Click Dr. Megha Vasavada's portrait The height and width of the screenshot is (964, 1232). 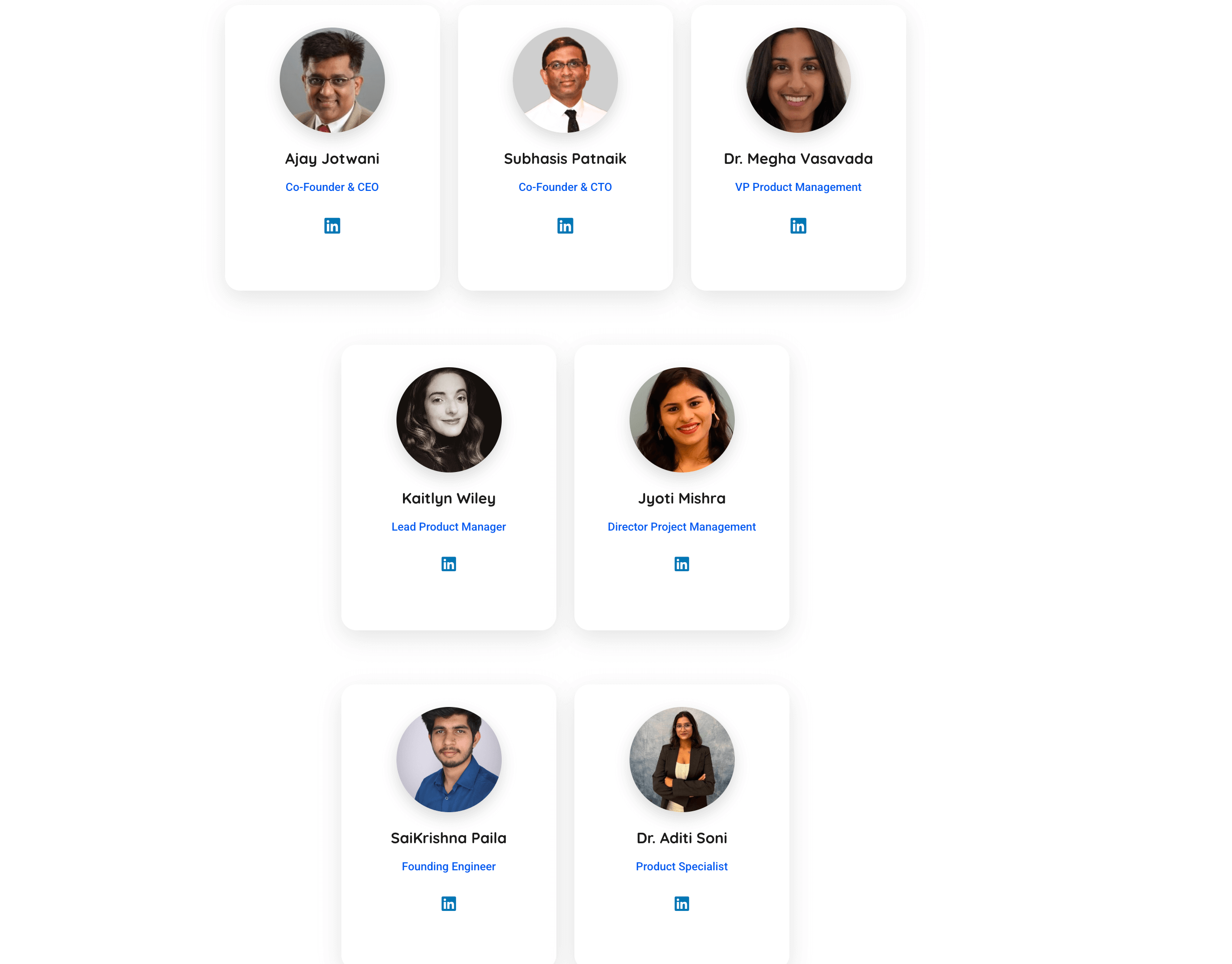(x=798, y=80)
